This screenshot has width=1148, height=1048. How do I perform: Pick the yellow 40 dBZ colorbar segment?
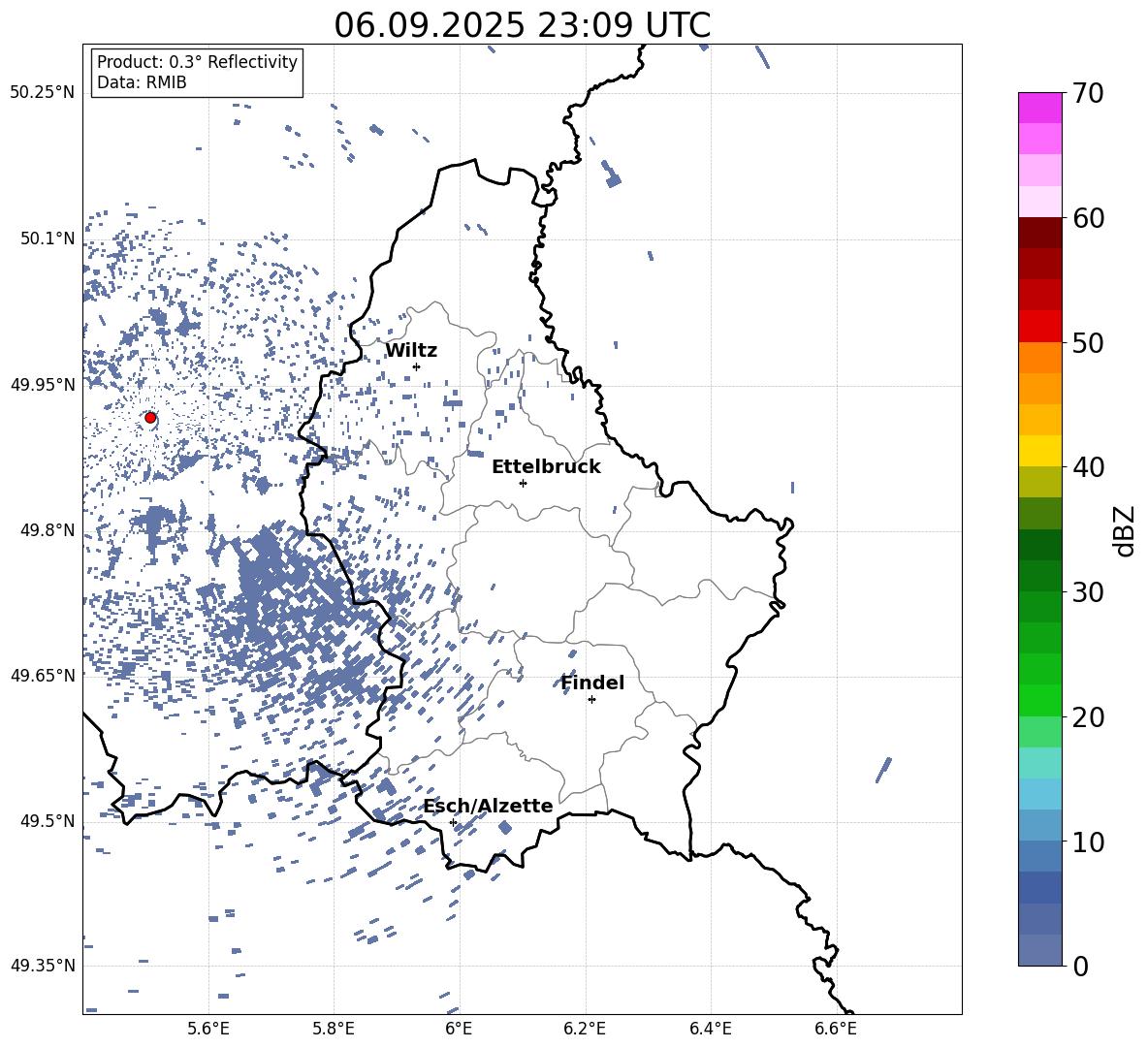[x=1040, y=451]
